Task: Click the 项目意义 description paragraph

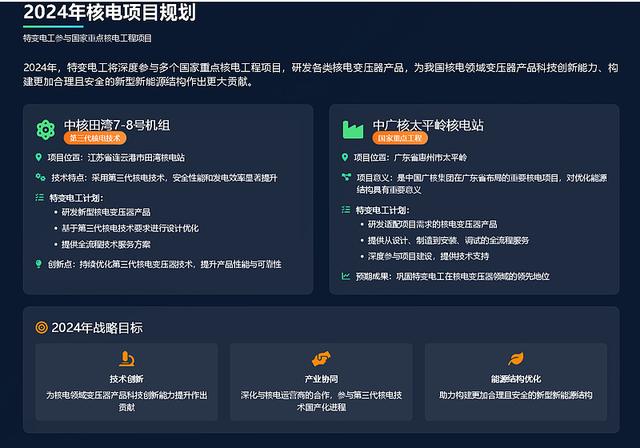Action: [482, 184]
